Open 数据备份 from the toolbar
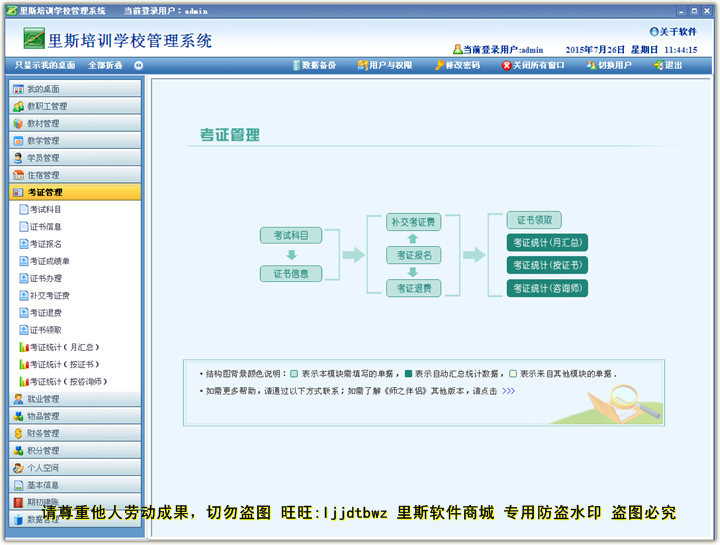 [x=315, y=65]
